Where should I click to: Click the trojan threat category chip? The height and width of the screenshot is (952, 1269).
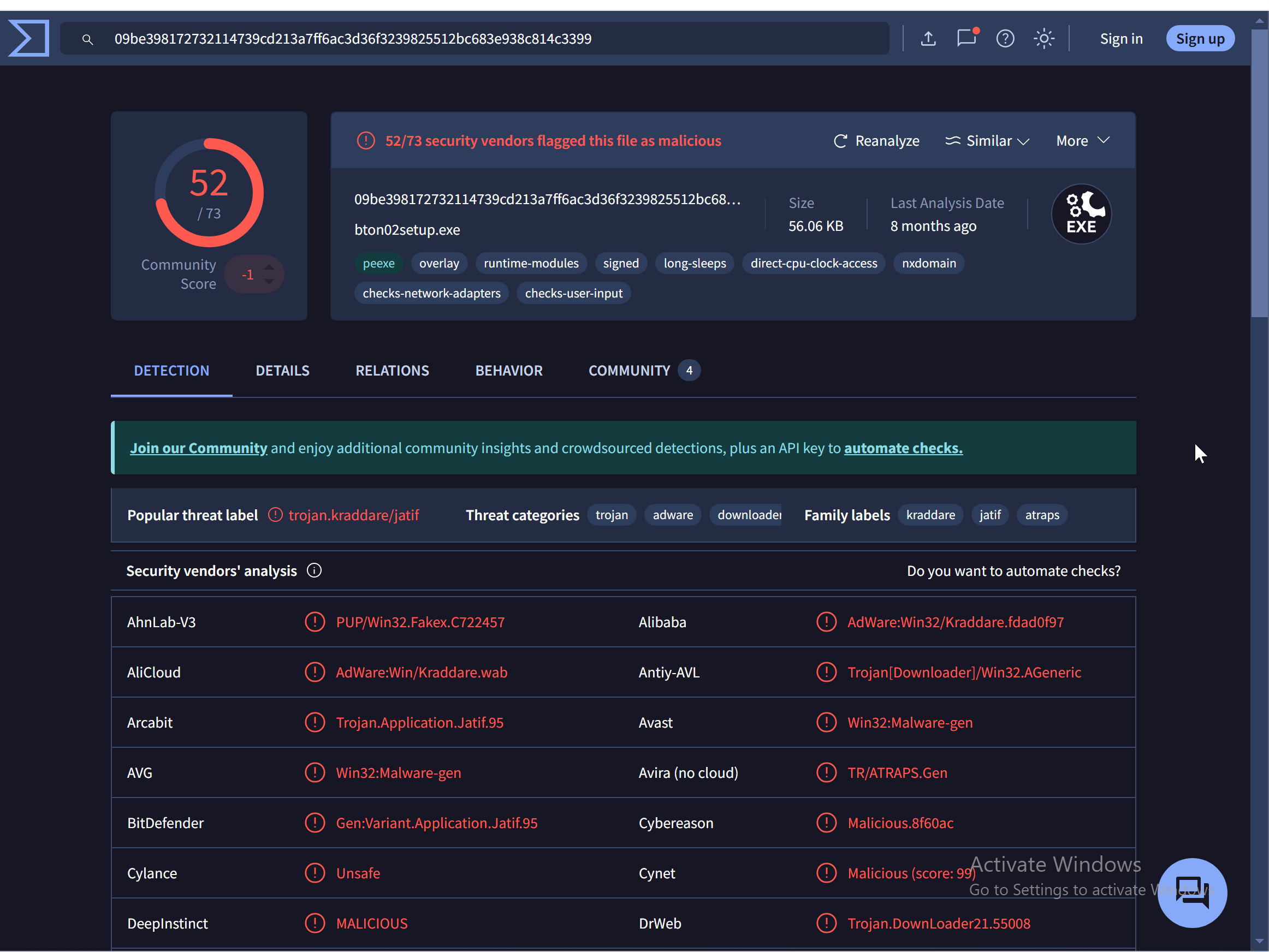(x=612, y=515)
